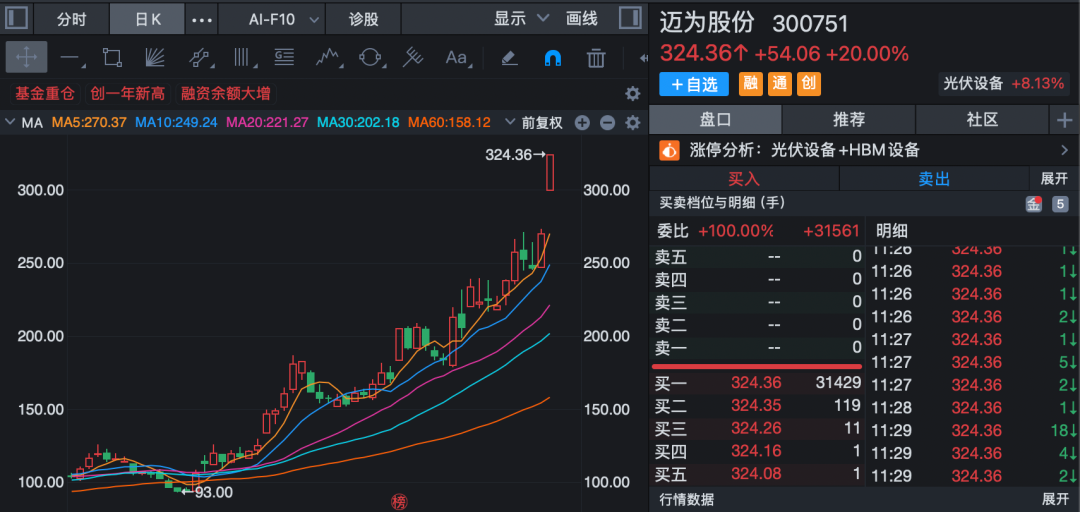Click the latest candlestick at 324.36

point(550,172)
